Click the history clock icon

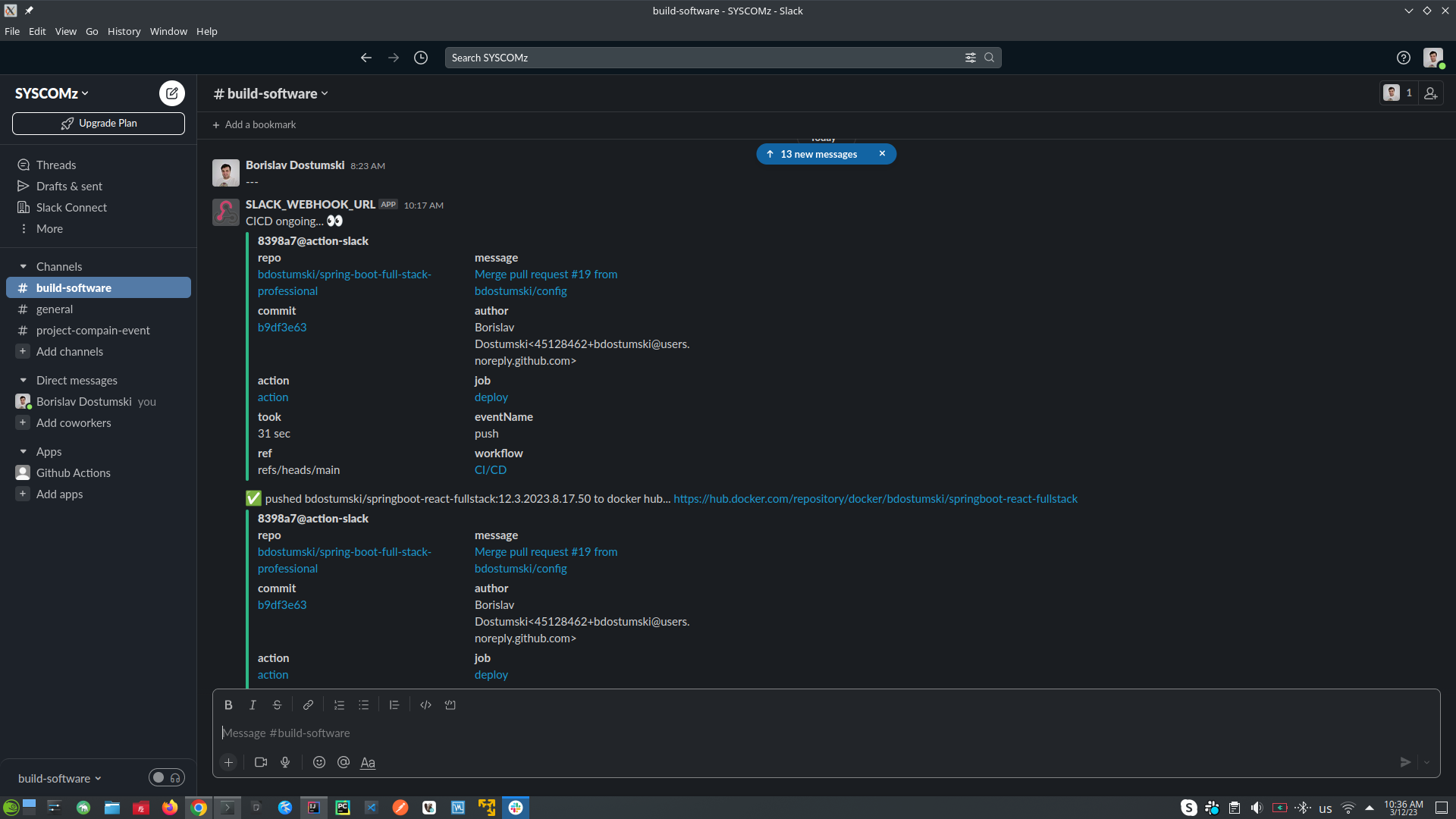pos(421,58)
